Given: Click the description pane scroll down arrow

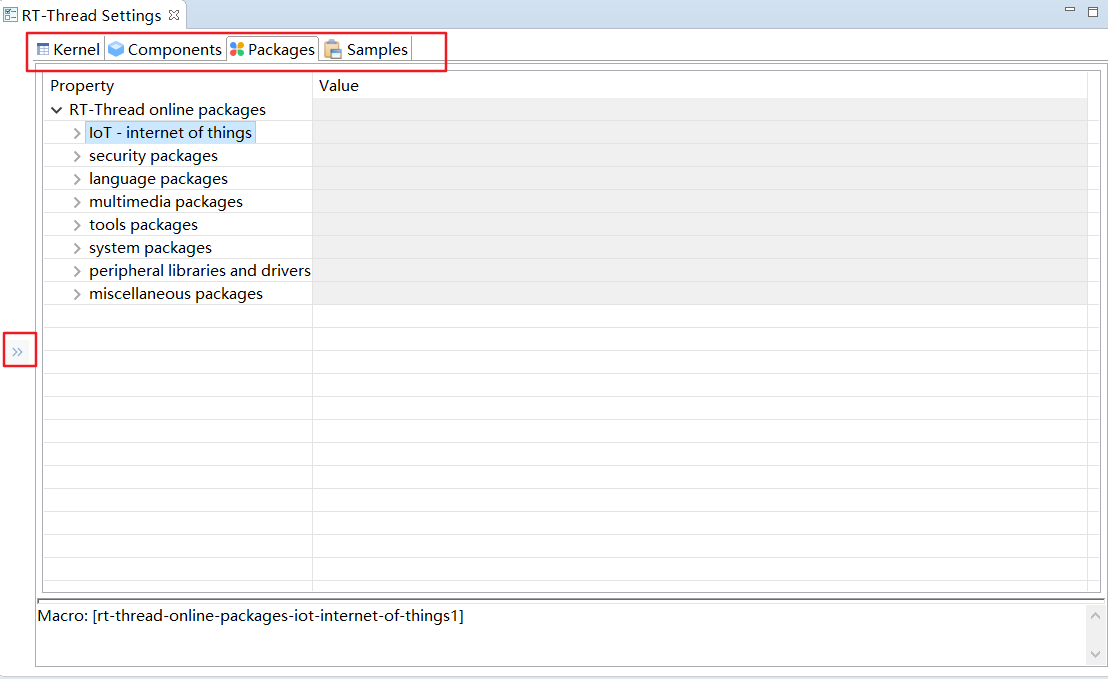Looking at the screenshot, I should click(1095, 654).
